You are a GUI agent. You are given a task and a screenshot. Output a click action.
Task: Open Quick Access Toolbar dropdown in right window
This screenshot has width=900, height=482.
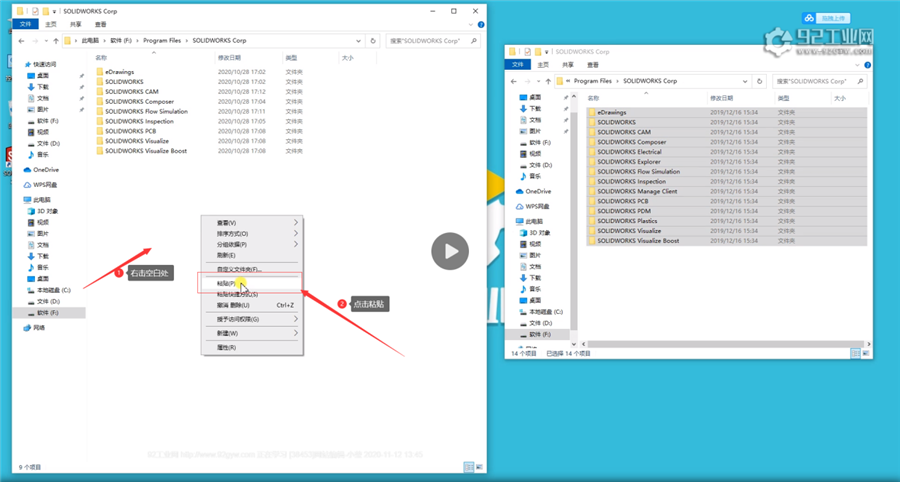[547, 52]
